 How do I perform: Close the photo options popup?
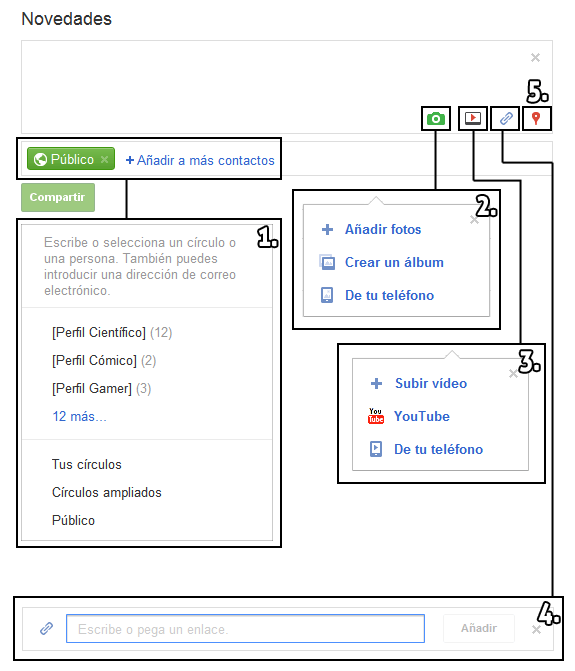[x=474, y=220]
